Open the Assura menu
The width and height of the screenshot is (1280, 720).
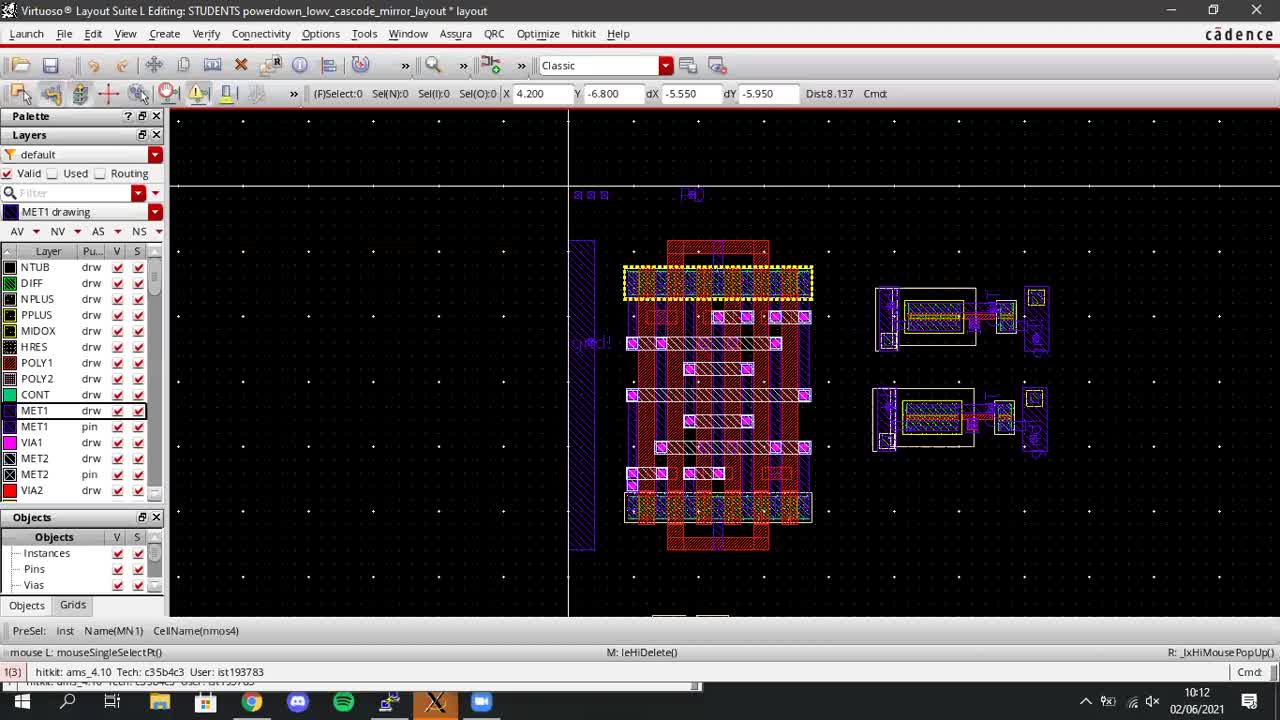coord(455,33)
